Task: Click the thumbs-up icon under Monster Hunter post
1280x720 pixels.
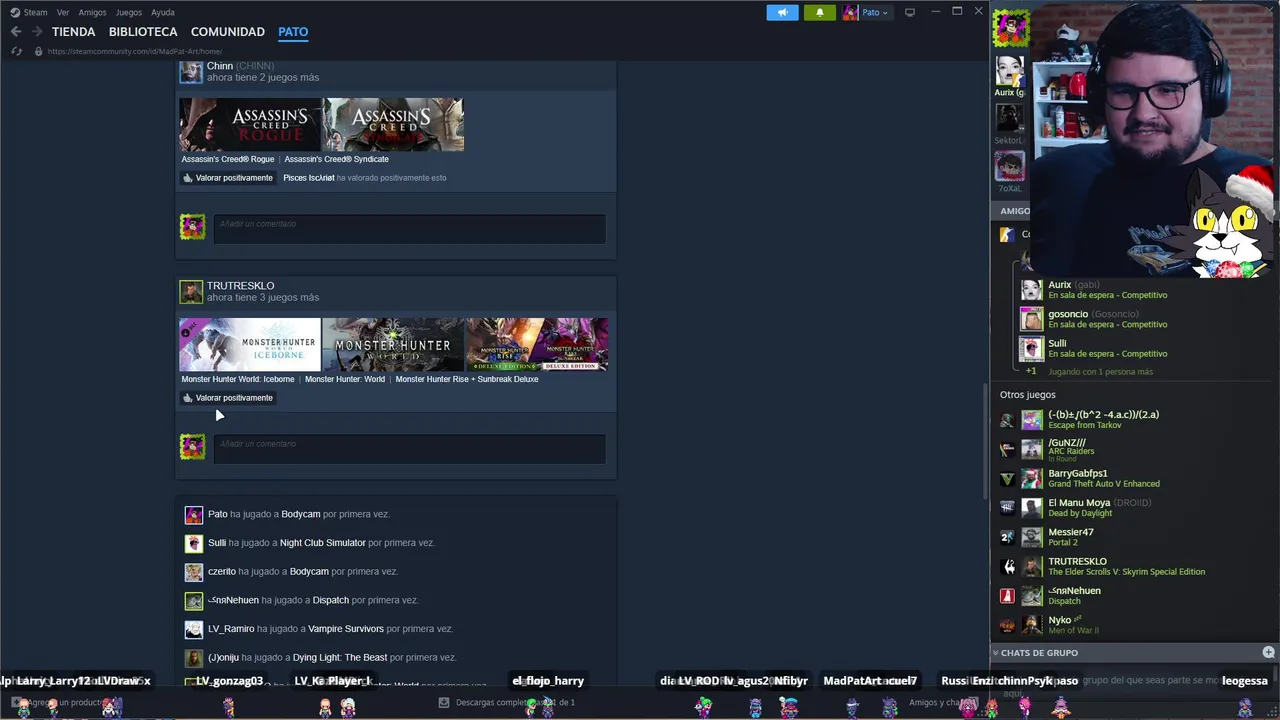Action: [x=187, y=398]
